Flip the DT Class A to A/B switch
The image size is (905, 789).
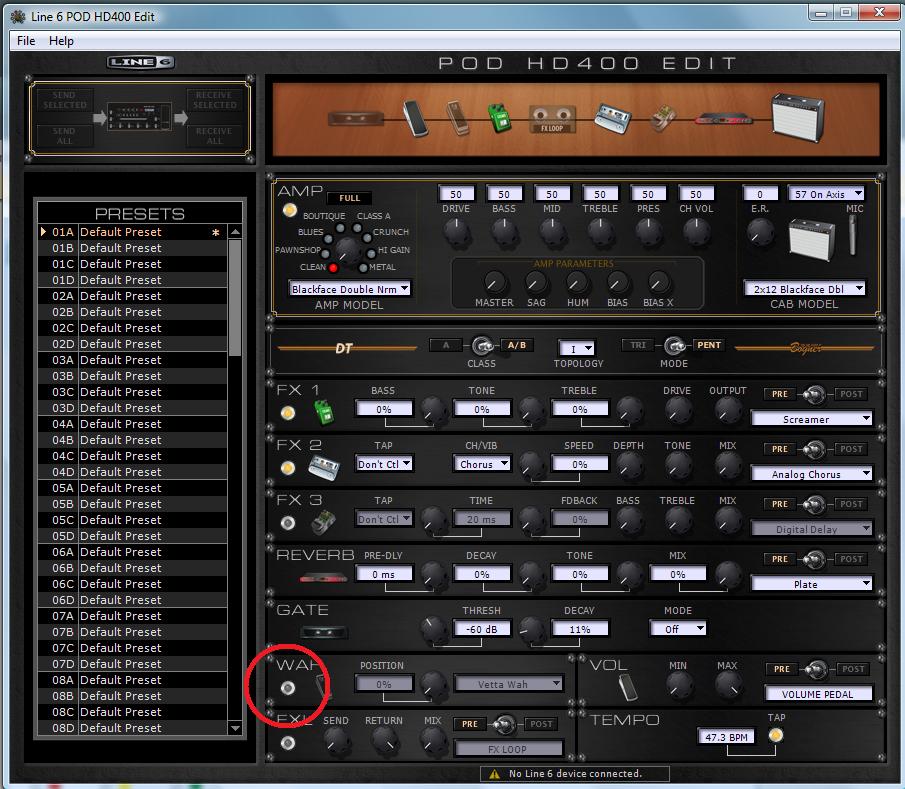[x=483, y=346]
